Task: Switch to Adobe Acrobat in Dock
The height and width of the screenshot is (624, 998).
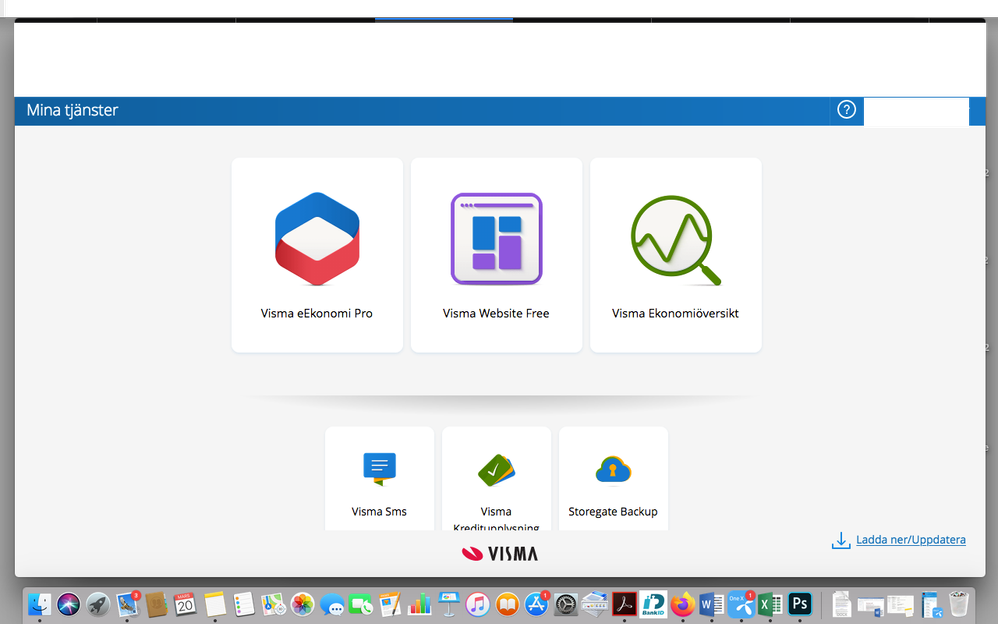Action: click(624, 604)
